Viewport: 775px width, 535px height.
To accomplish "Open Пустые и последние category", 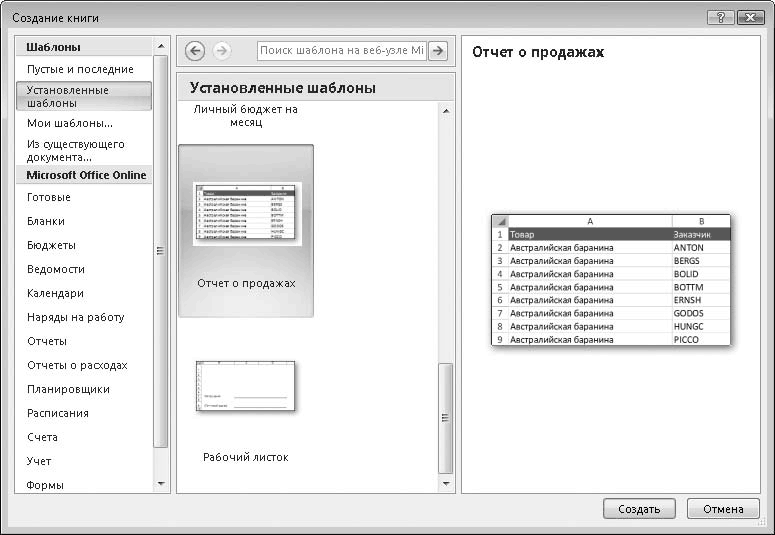I will click(x=80, y=69).
